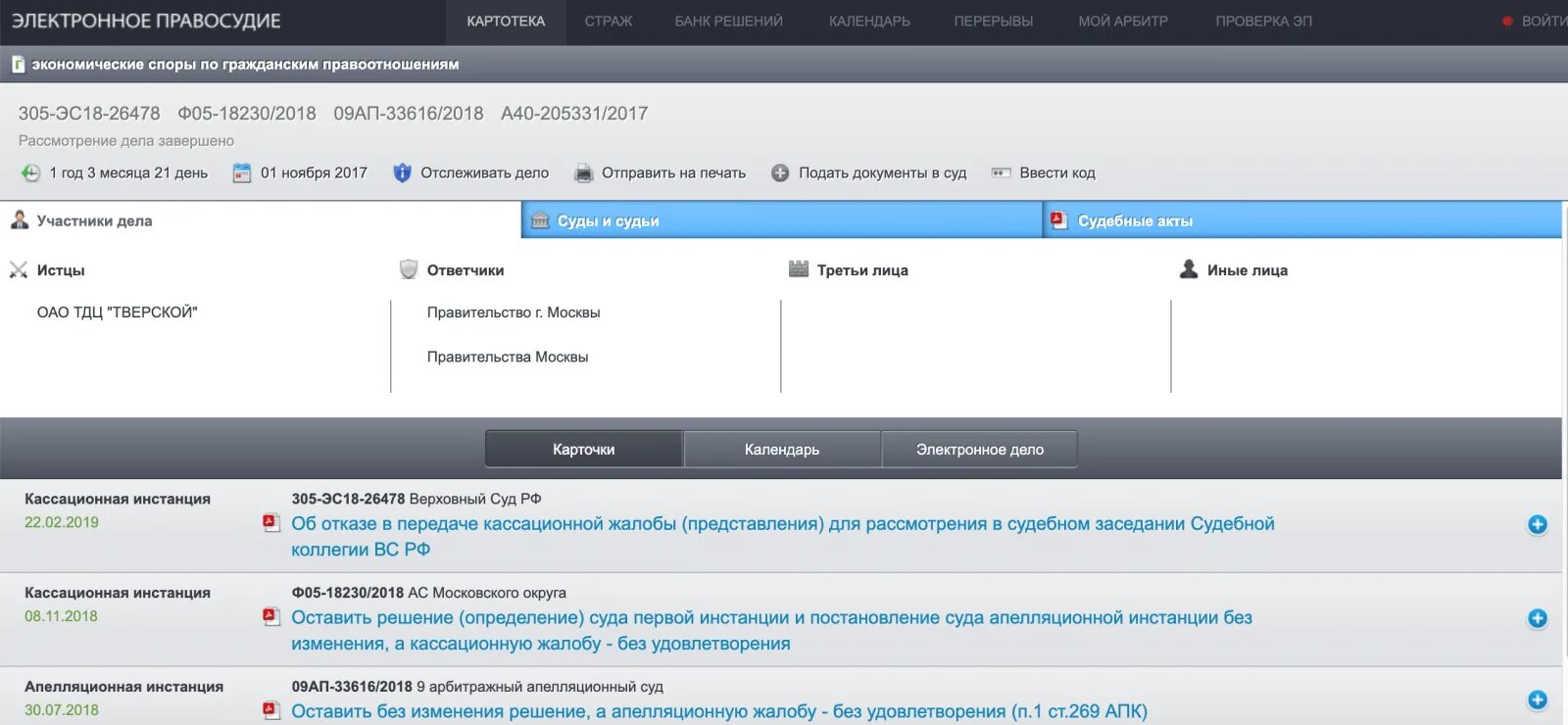This screenshot has width=1568, height=725.
Task: Click Апелляционная инстанция label
Action: (x=123, y=687)
